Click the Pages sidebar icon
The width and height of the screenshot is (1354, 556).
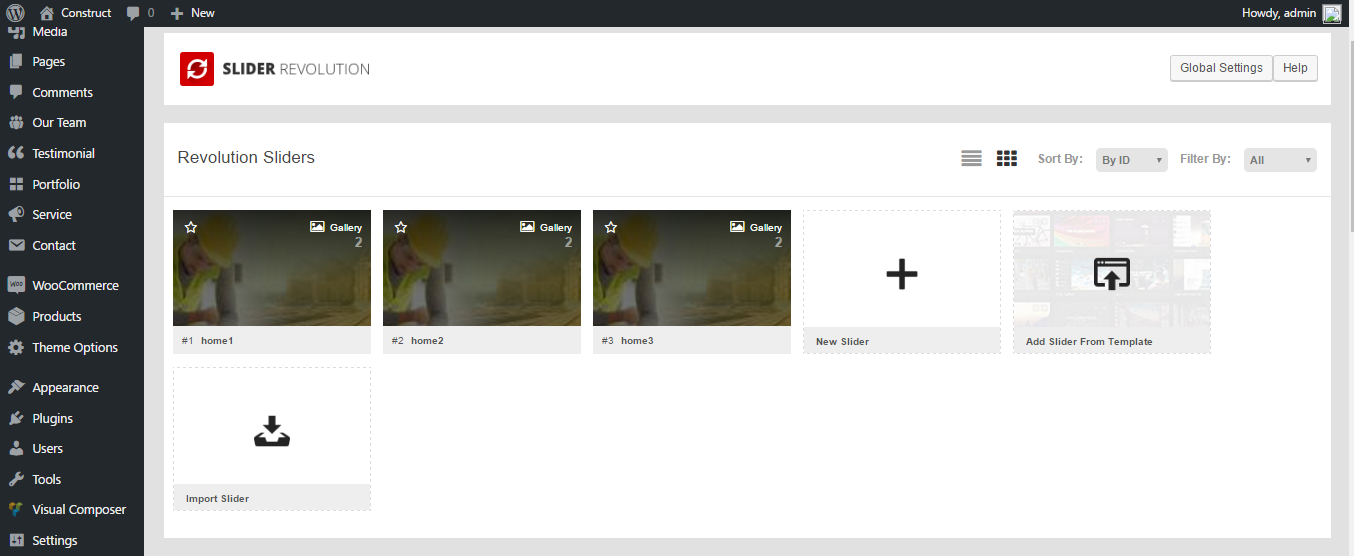tap(16, 61)
